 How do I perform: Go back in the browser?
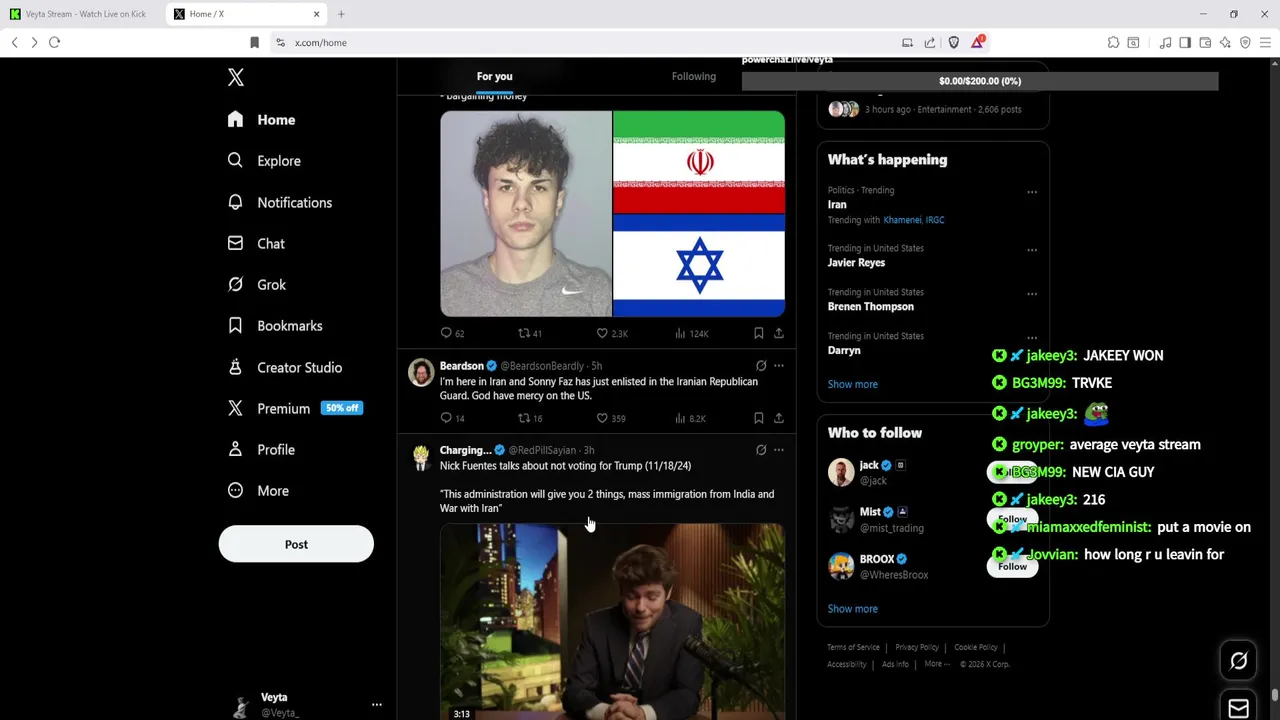pos(15,42)
